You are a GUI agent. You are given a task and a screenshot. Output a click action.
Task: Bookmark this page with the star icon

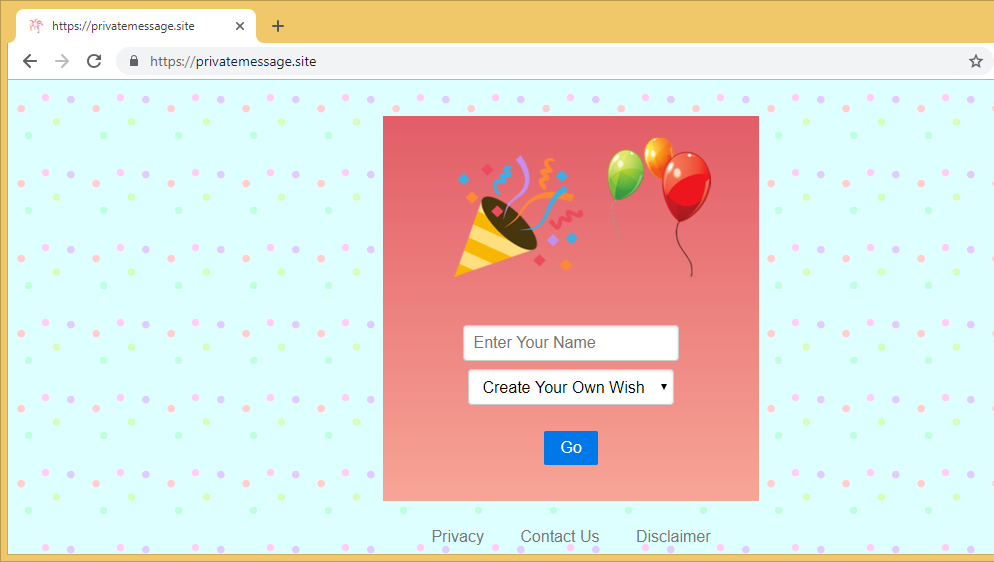click(975, 61)
